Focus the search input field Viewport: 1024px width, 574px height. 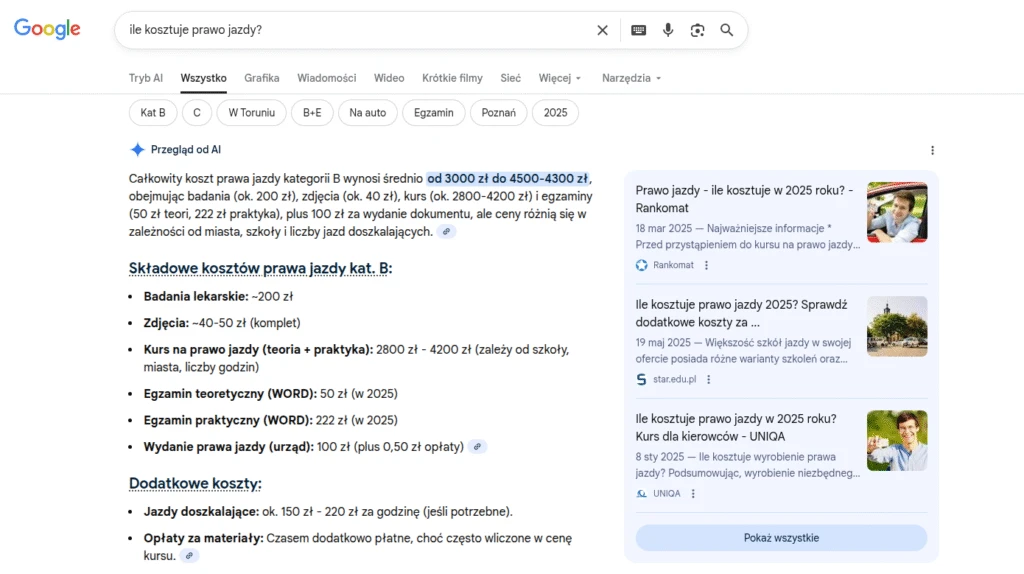click(x=350, y=30)
